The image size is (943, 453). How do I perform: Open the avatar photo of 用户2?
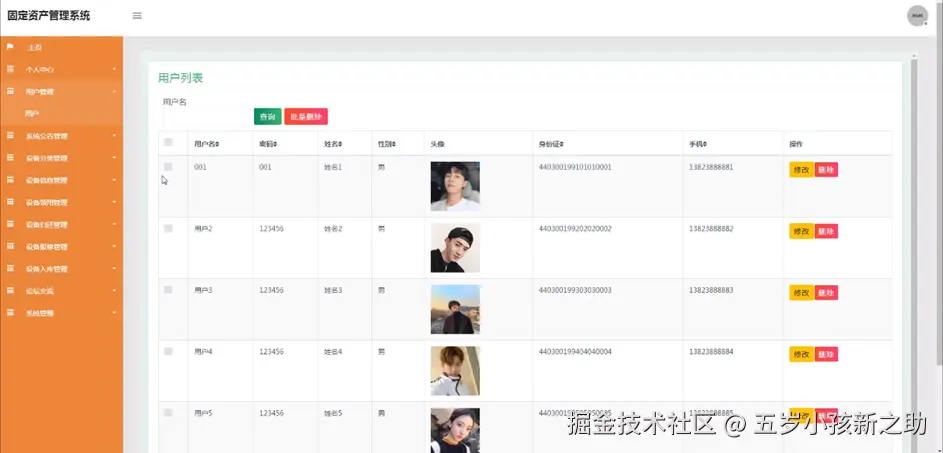(x=455, y=248)
